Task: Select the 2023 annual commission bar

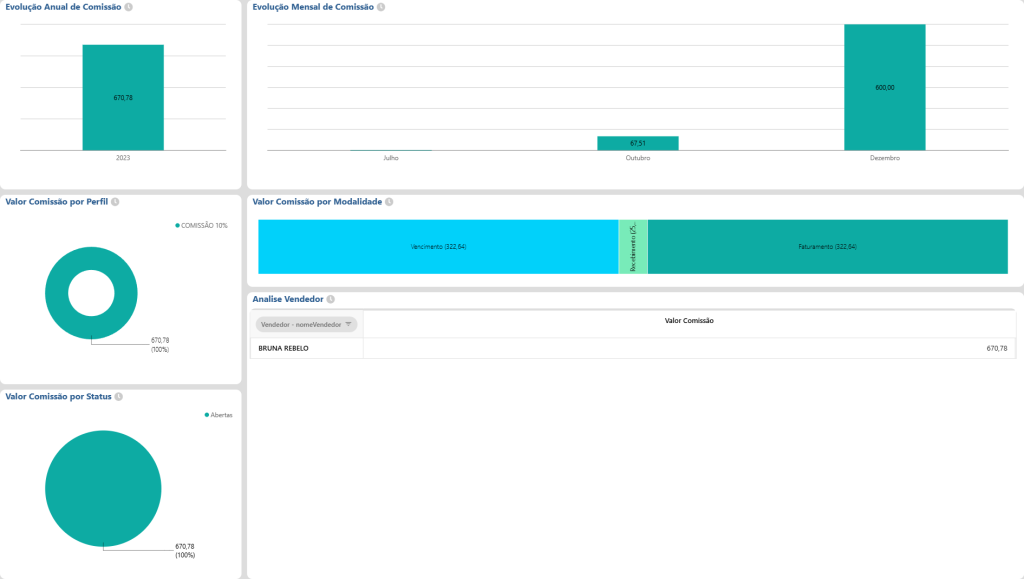Action: [x=121, y=98]
